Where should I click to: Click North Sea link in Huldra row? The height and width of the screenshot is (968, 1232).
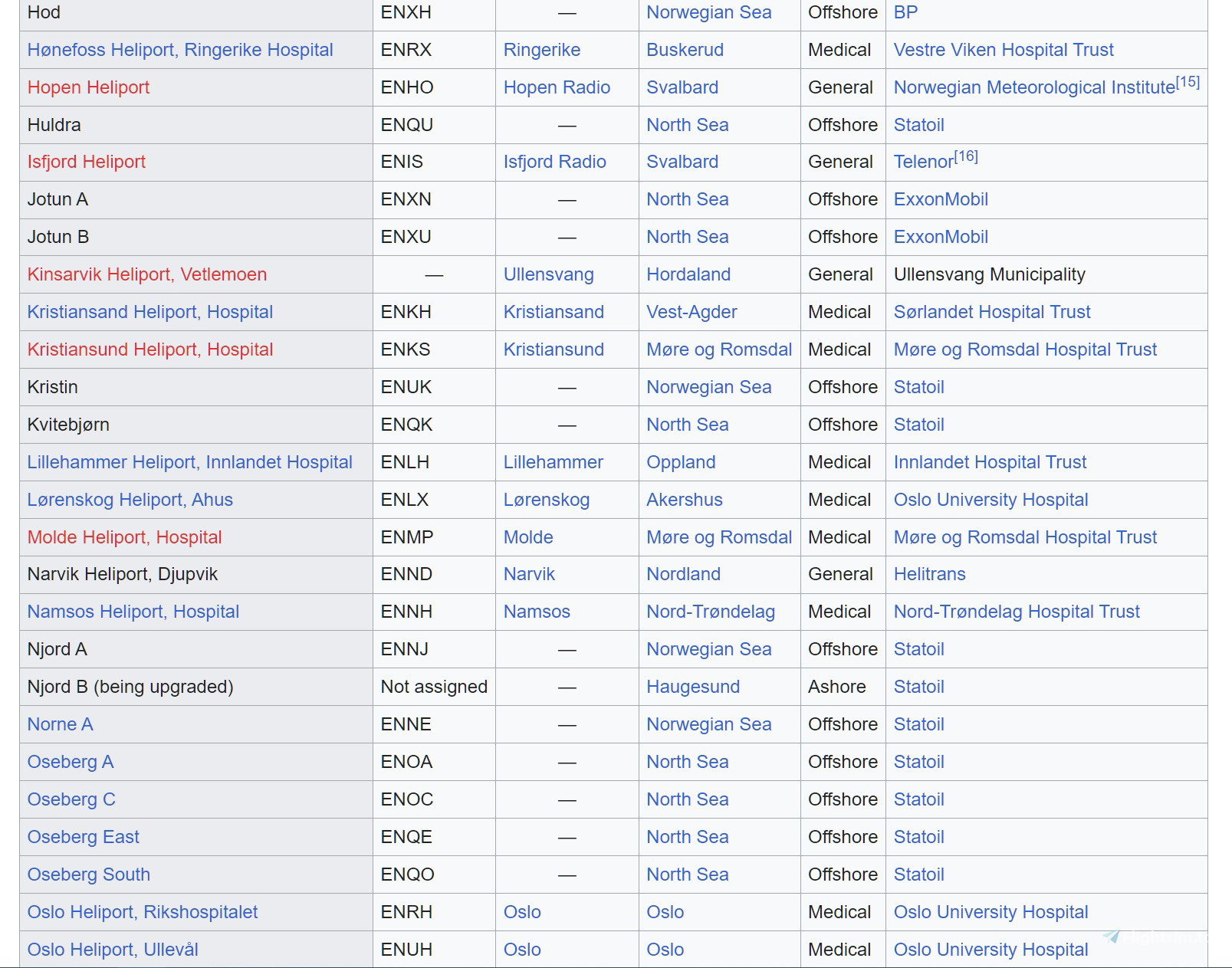688,125
